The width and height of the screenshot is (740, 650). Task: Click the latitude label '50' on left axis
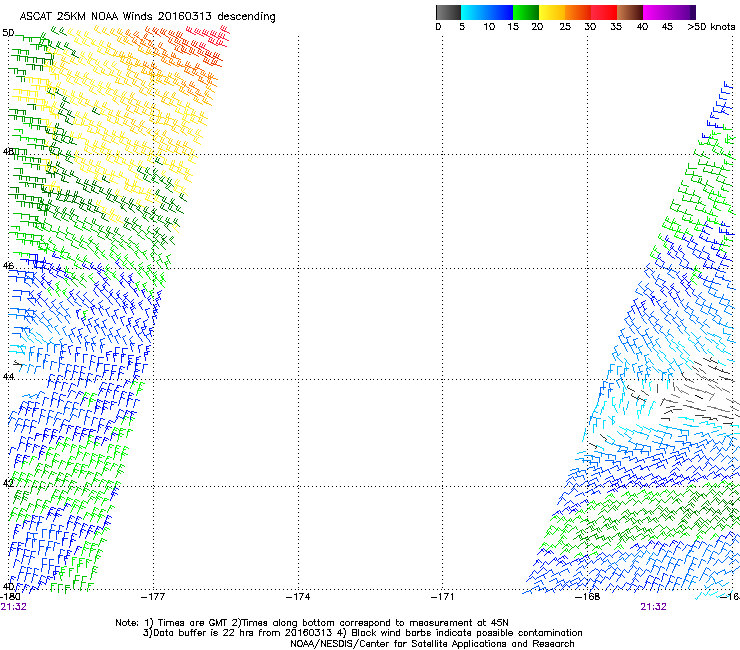tap(8, 33)
